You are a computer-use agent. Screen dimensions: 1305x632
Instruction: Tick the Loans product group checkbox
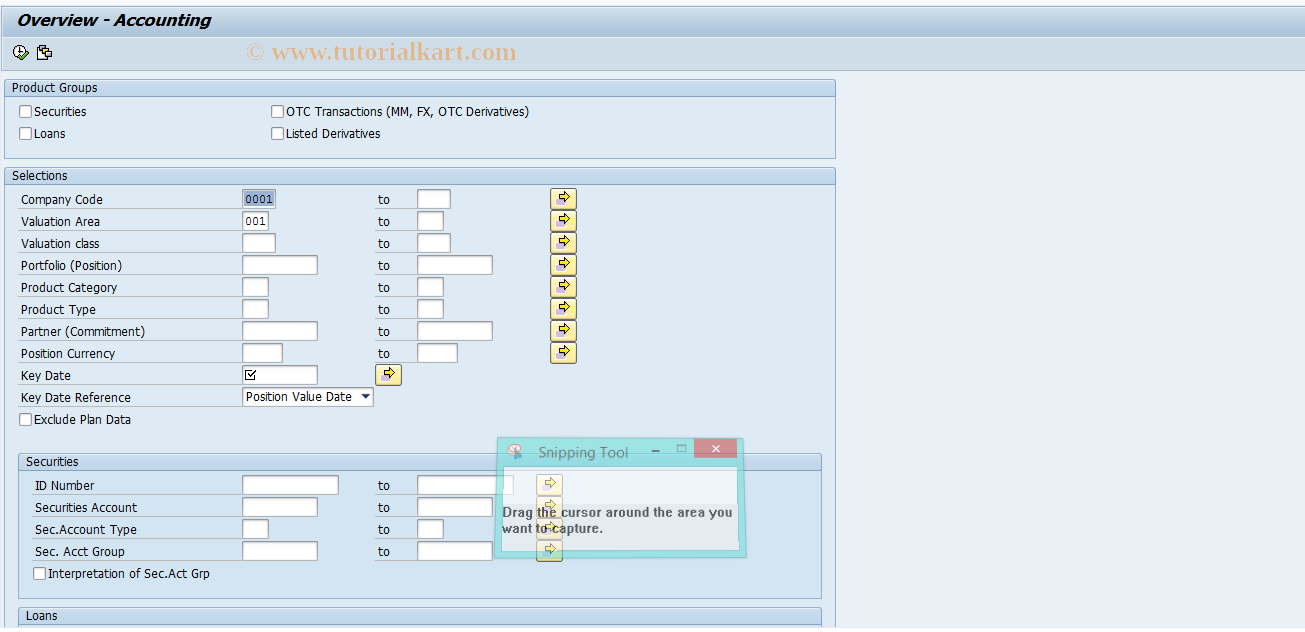[26, 134]
